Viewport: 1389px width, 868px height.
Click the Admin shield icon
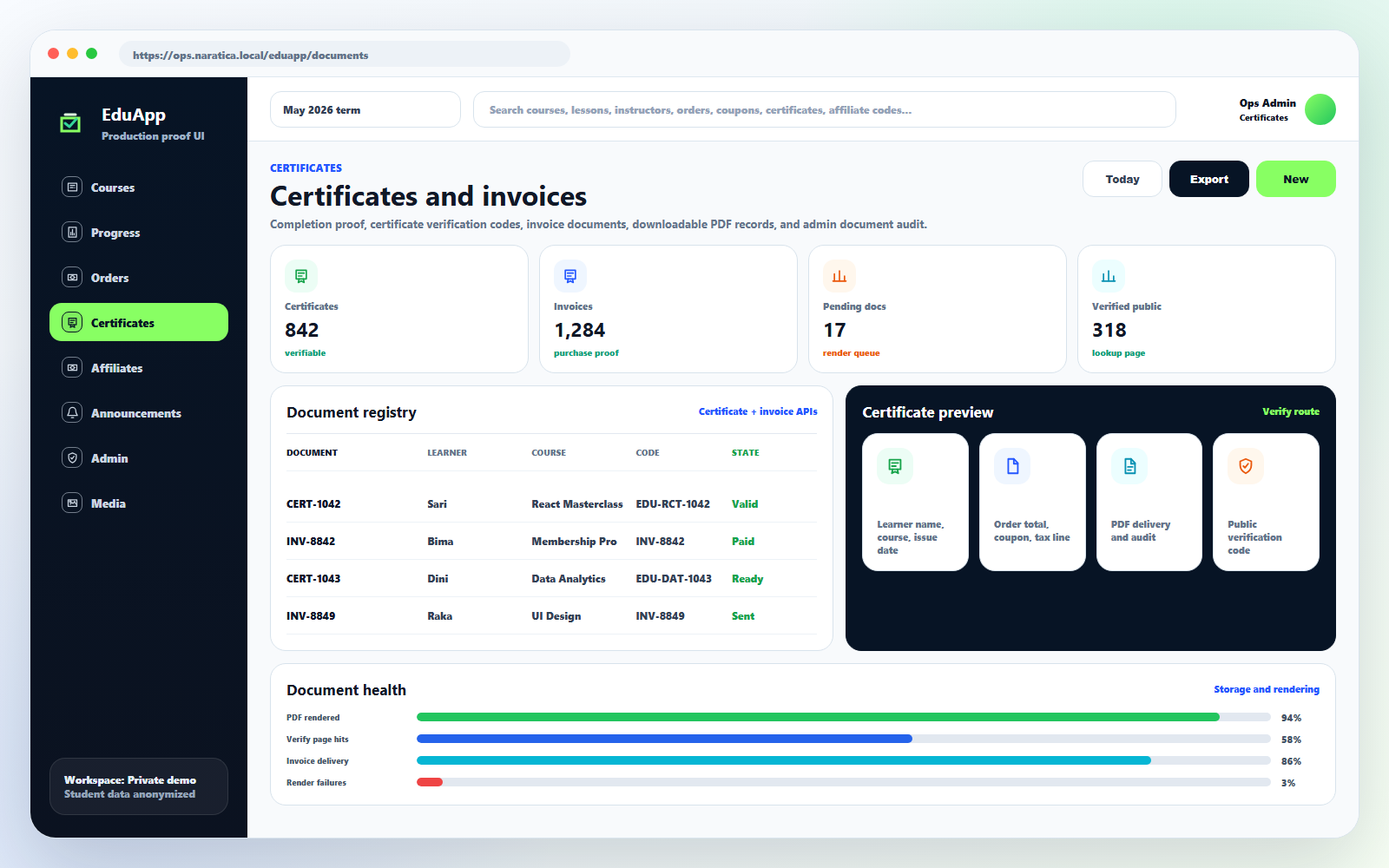(72, 457)
